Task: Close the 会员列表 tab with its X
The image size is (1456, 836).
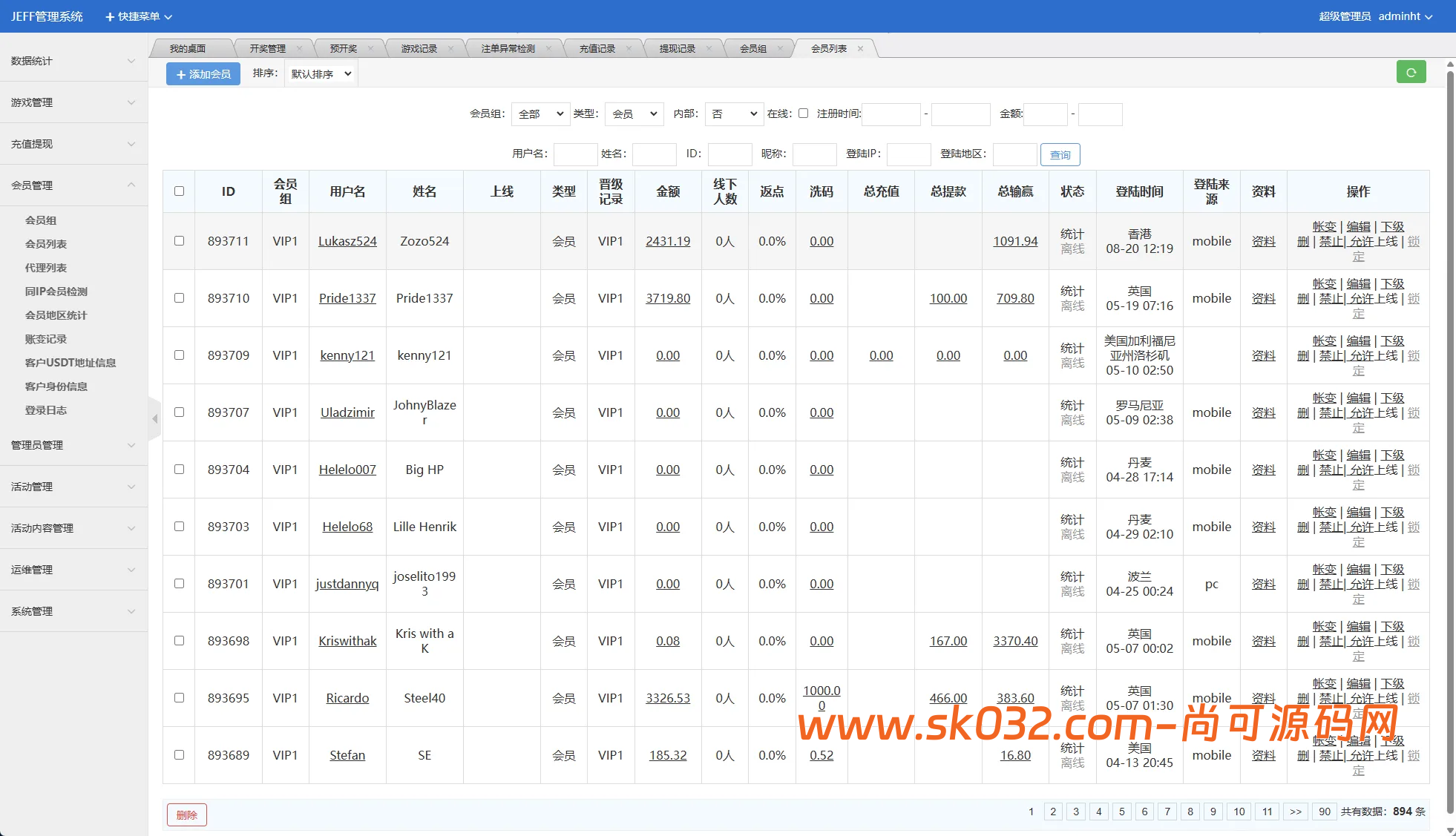Action: [x=860, y=49]
